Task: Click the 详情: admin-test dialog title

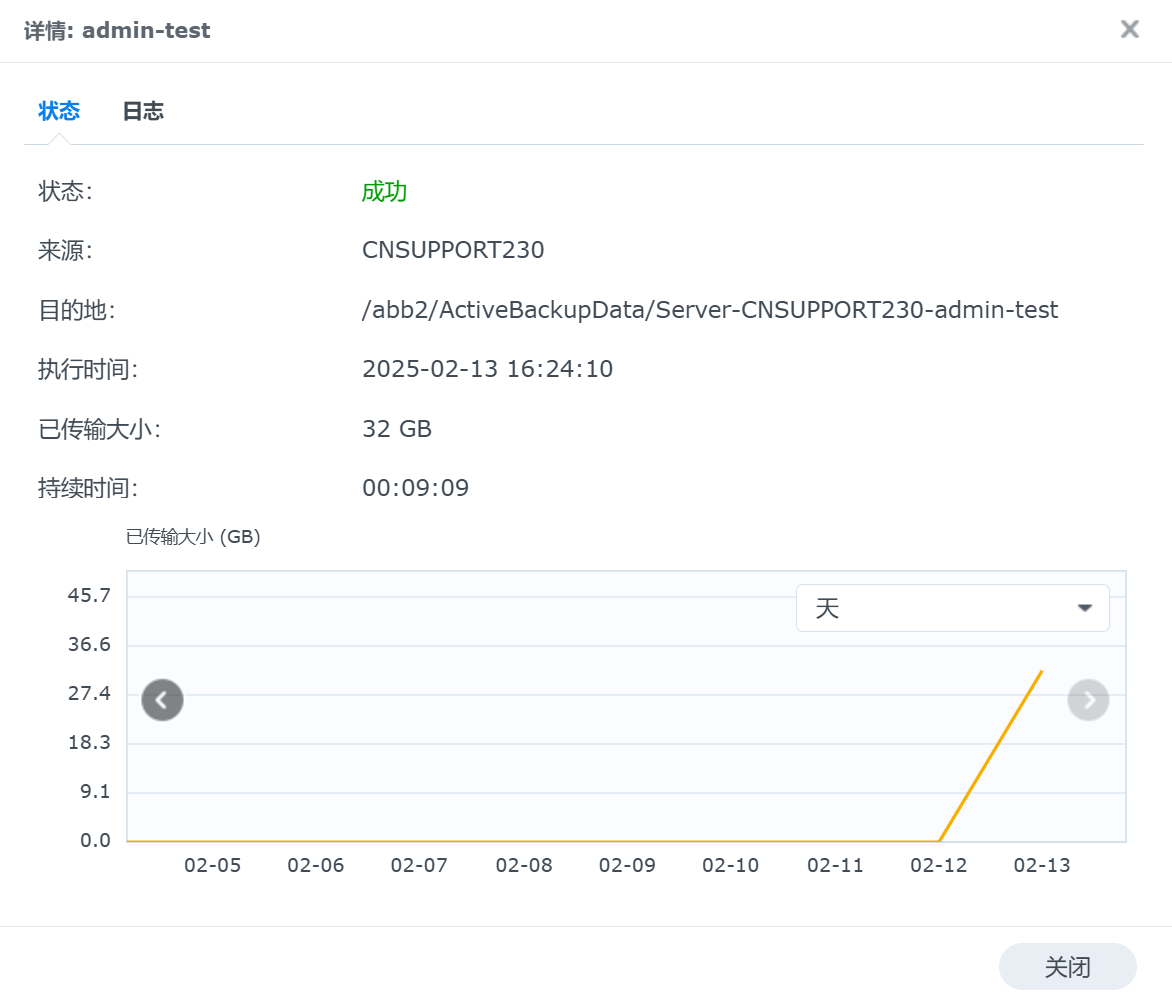Action: coord(117,31)
